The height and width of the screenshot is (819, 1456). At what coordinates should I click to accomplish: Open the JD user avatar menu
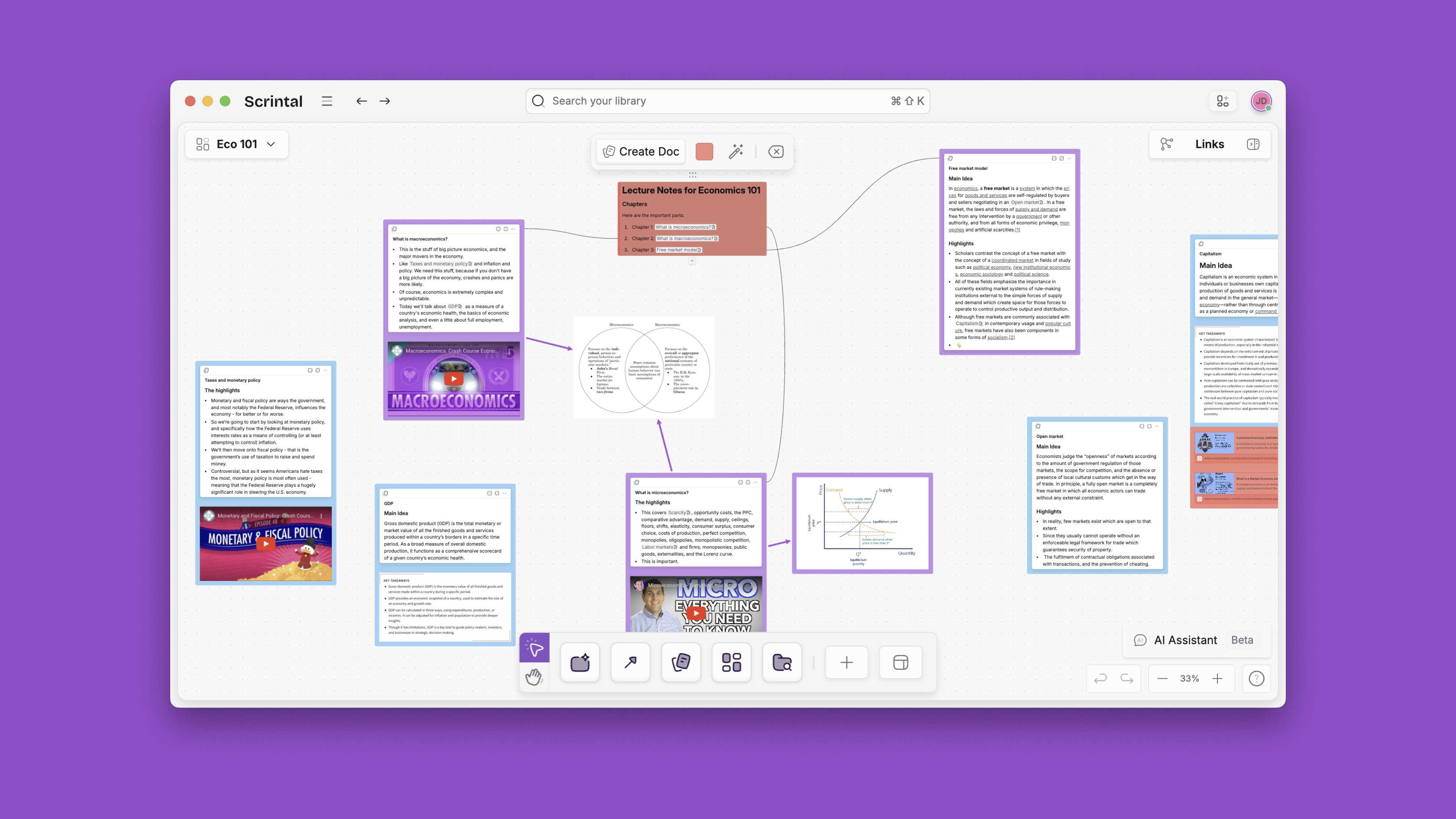click(1261, 101)
